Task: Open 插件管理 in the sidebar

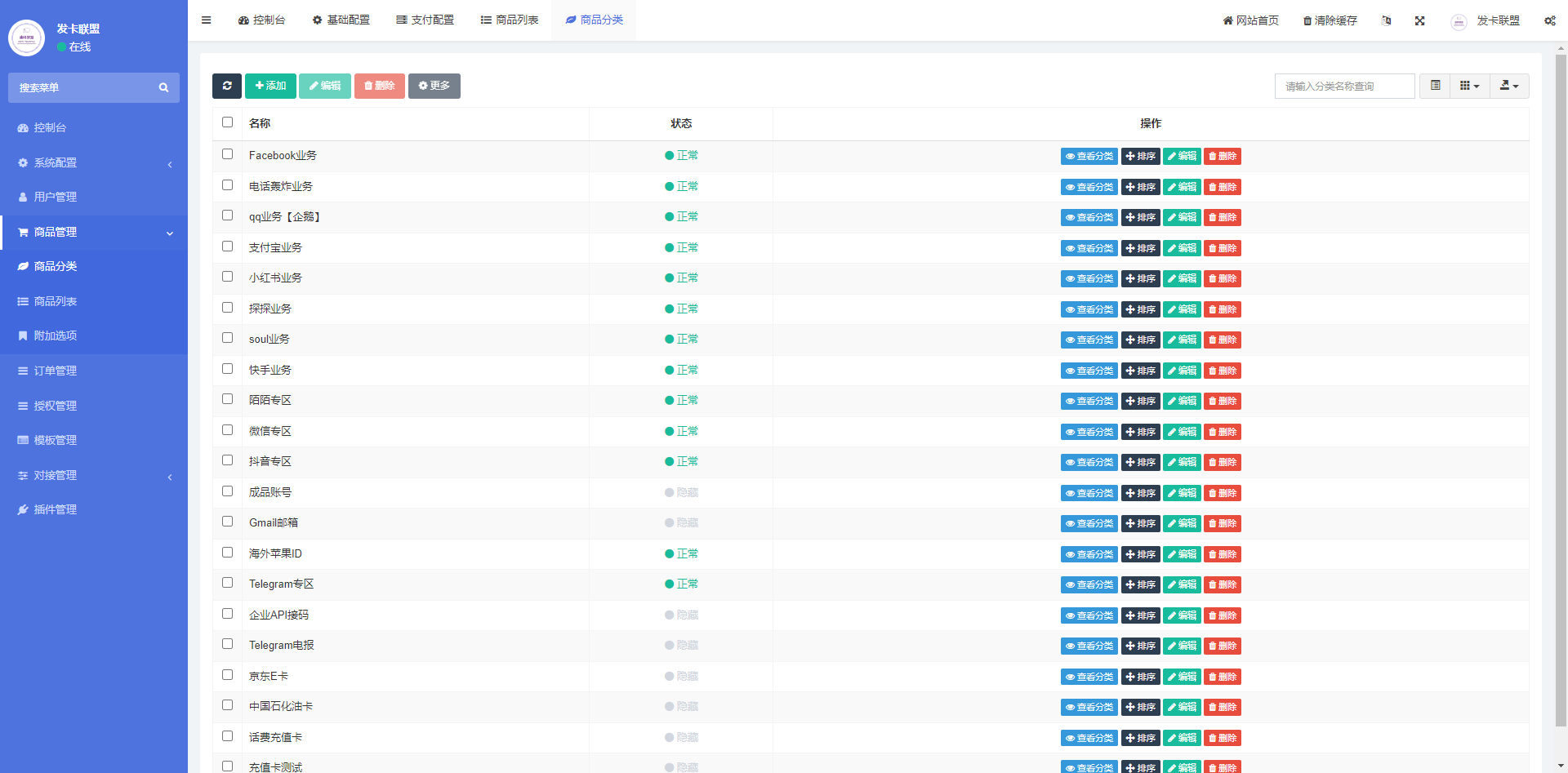Action: [x=94, y=510]
